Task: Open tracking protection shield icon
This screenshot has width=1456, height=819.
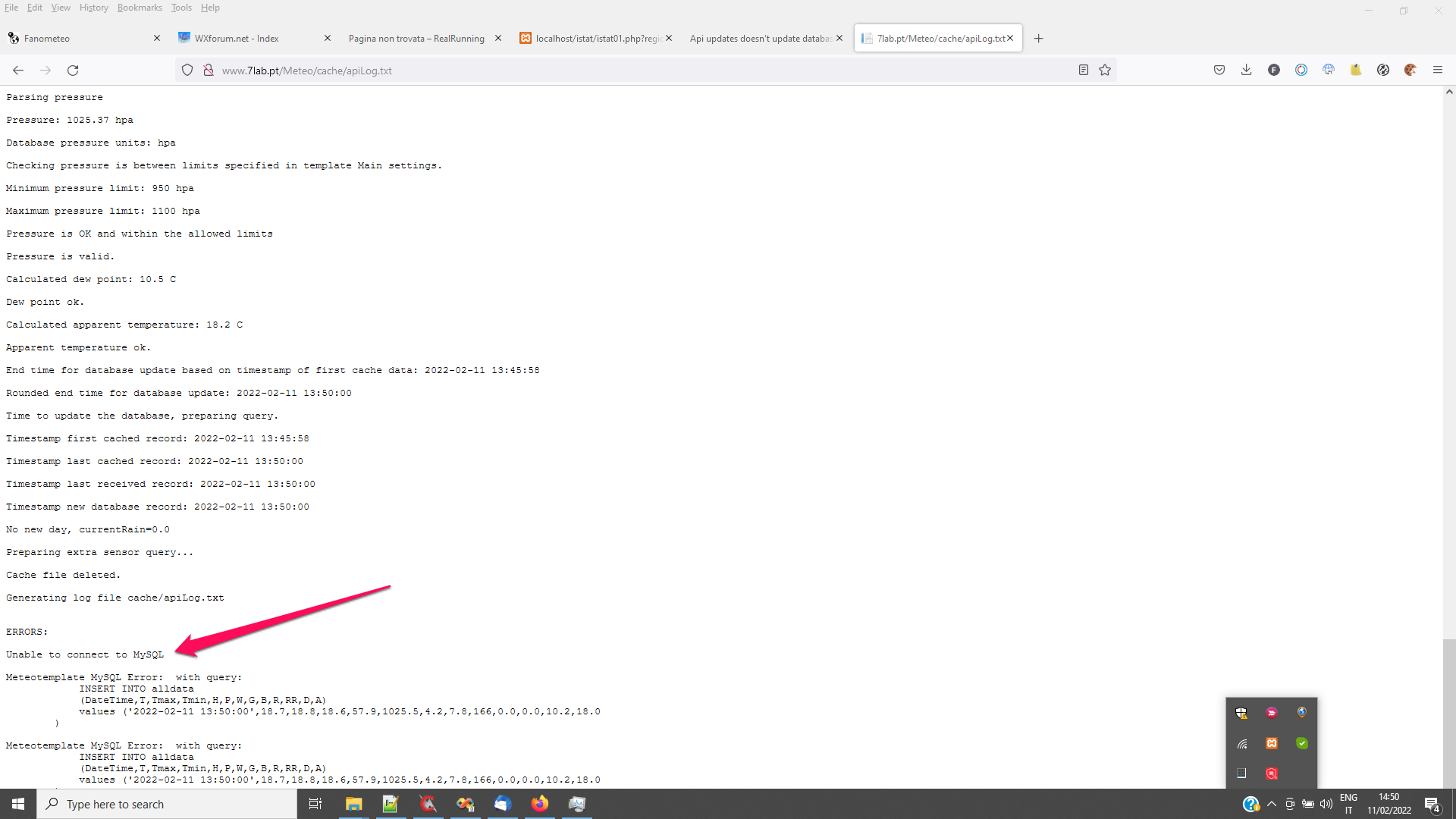Action: tap(187, 71)
